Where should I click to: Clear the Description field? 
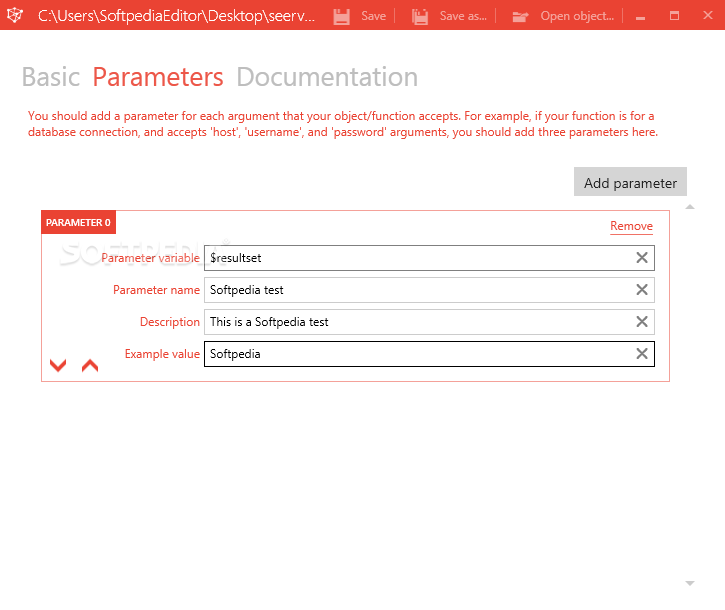[642, 321]
